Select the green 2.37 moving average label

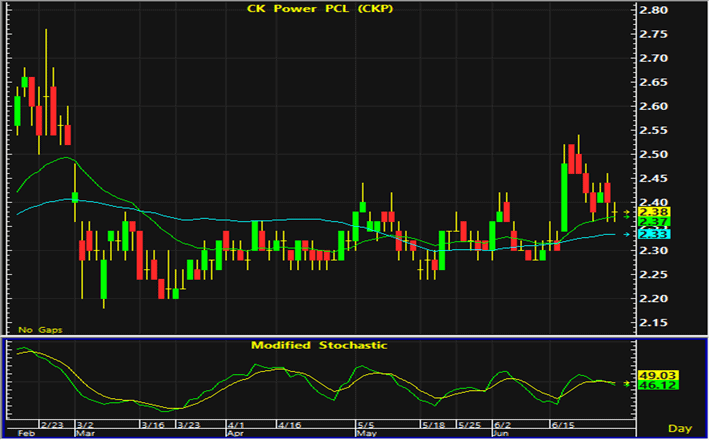click(x=653, y=222)
